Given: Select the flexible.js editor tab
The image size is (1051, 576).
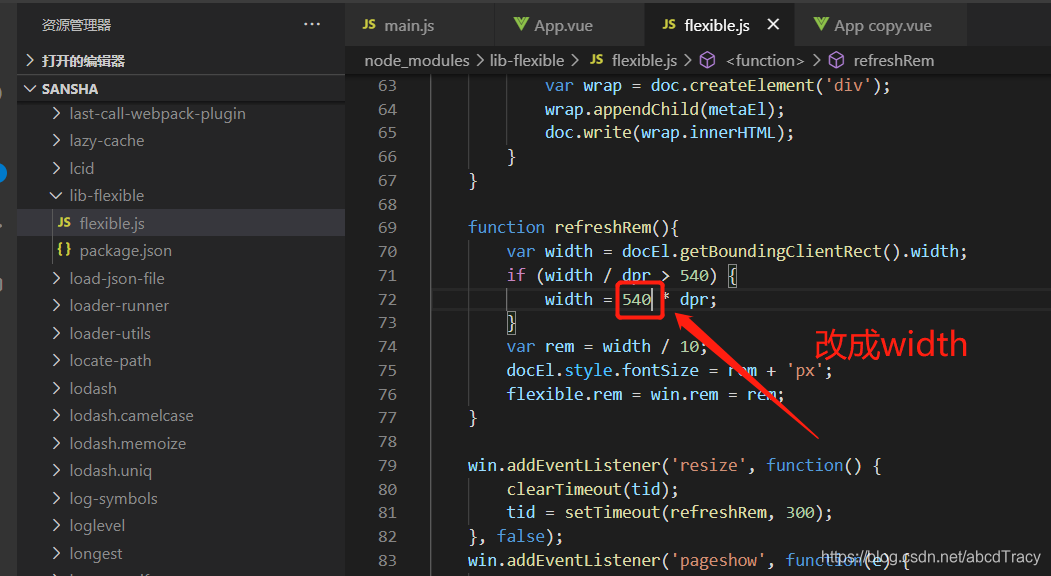Looking at the screenshot, I should coord(719,25).
